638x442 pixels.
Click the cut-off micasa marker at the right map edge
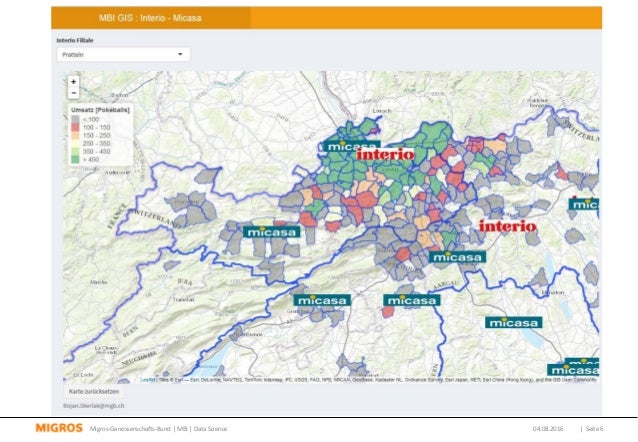584,204
